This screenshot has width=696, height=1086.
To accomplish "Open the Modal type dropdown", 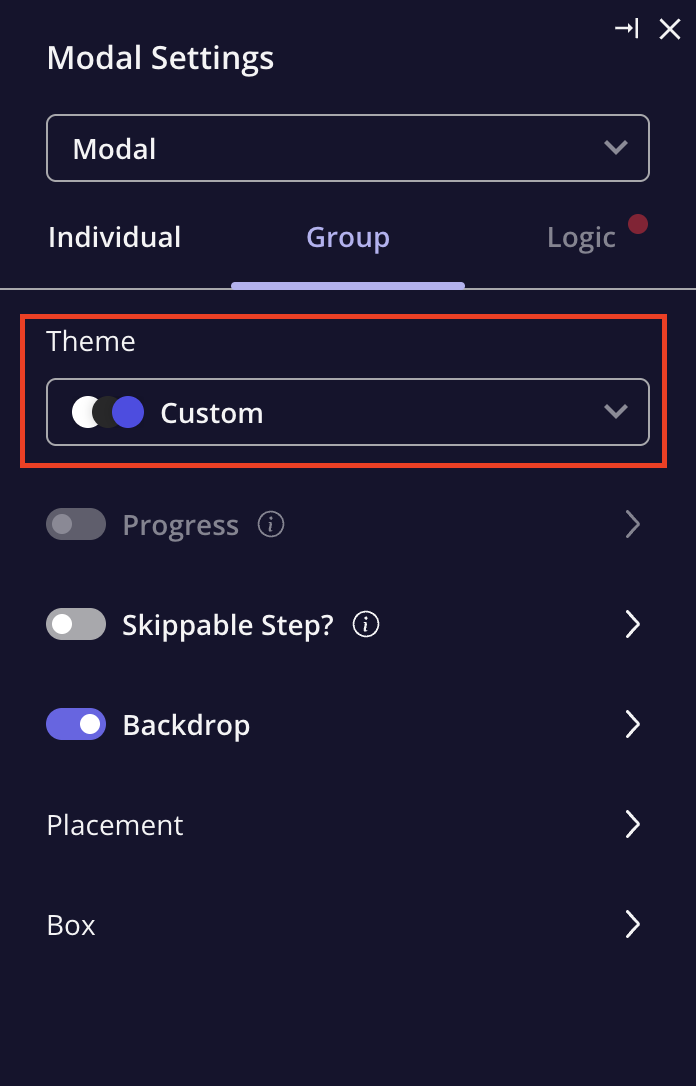I will 348,148.
